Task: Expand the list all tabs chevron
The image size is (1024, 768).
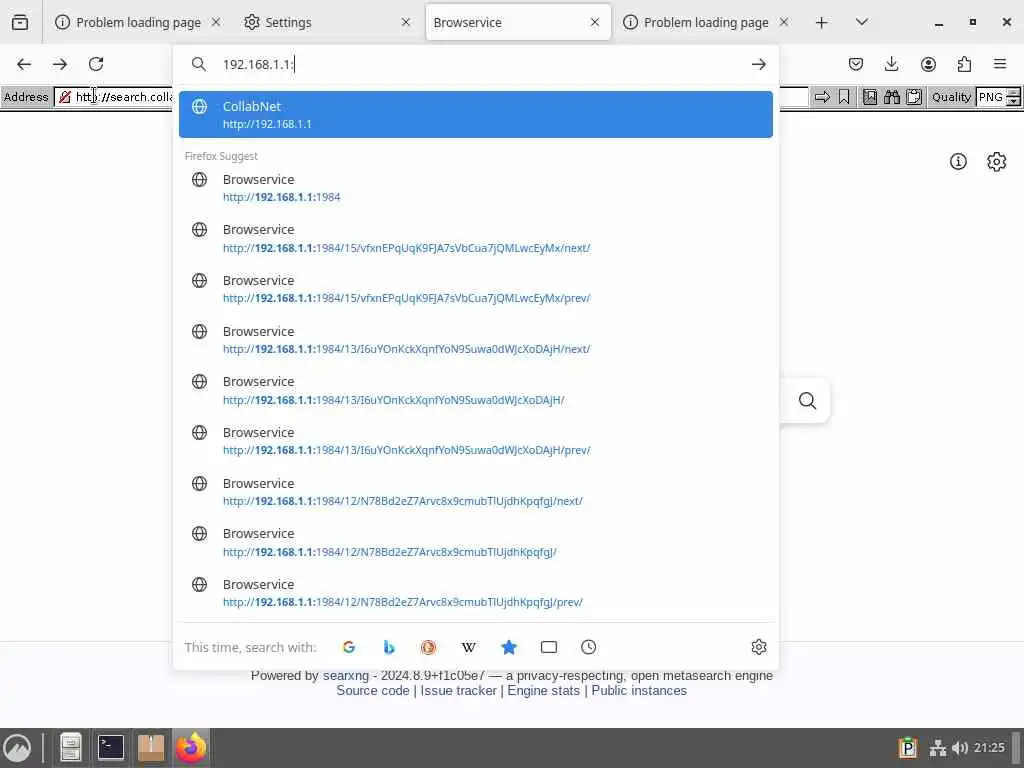Action: 861,22
